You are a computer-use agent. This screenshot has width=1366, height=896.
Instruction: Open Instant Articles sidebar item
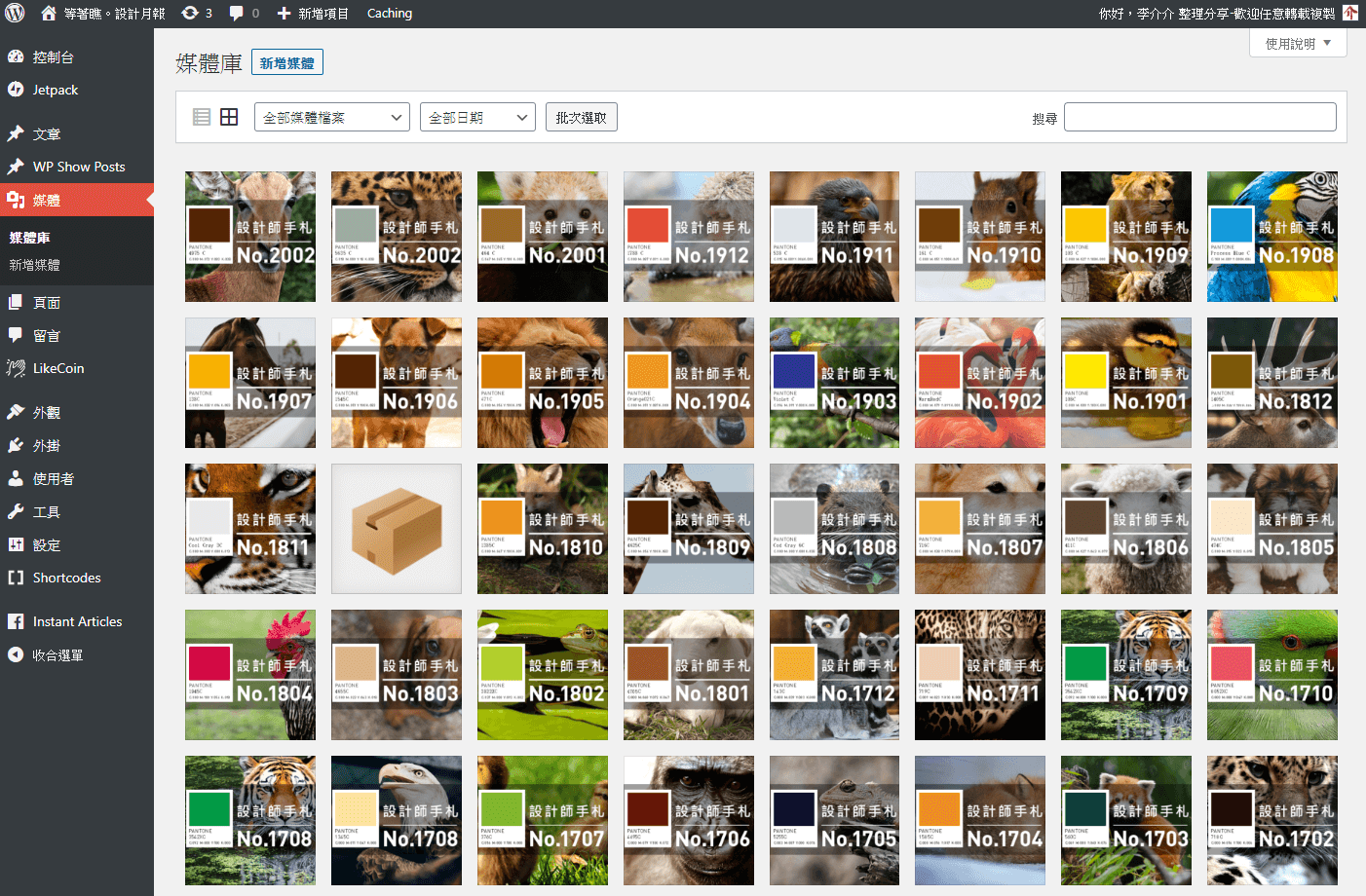pyautogui.click(x=77, y=621)
